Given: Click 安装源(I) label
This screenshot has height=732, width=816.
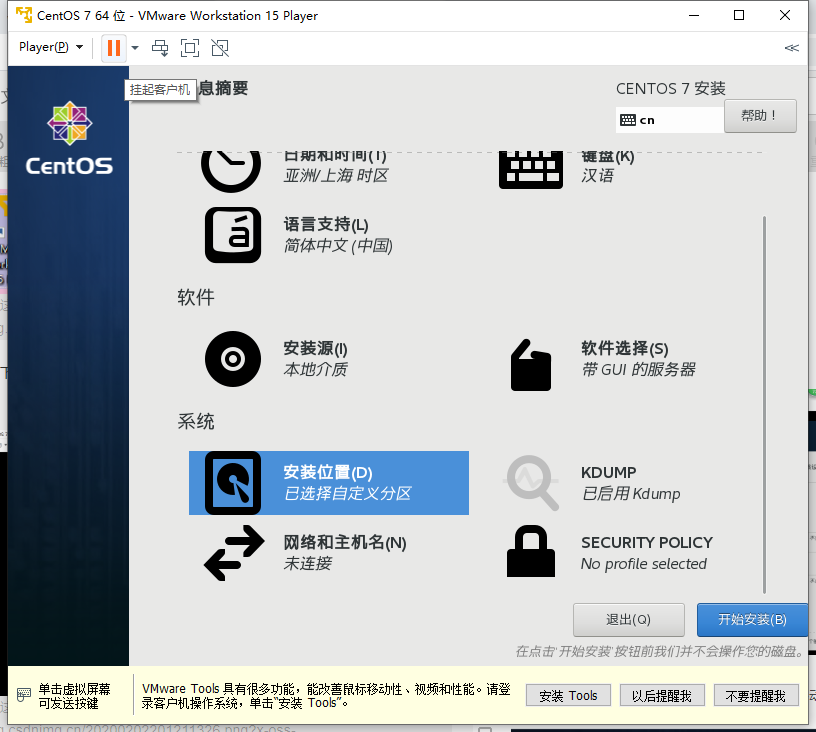Looking at the screenshot, I should point(315,348).
